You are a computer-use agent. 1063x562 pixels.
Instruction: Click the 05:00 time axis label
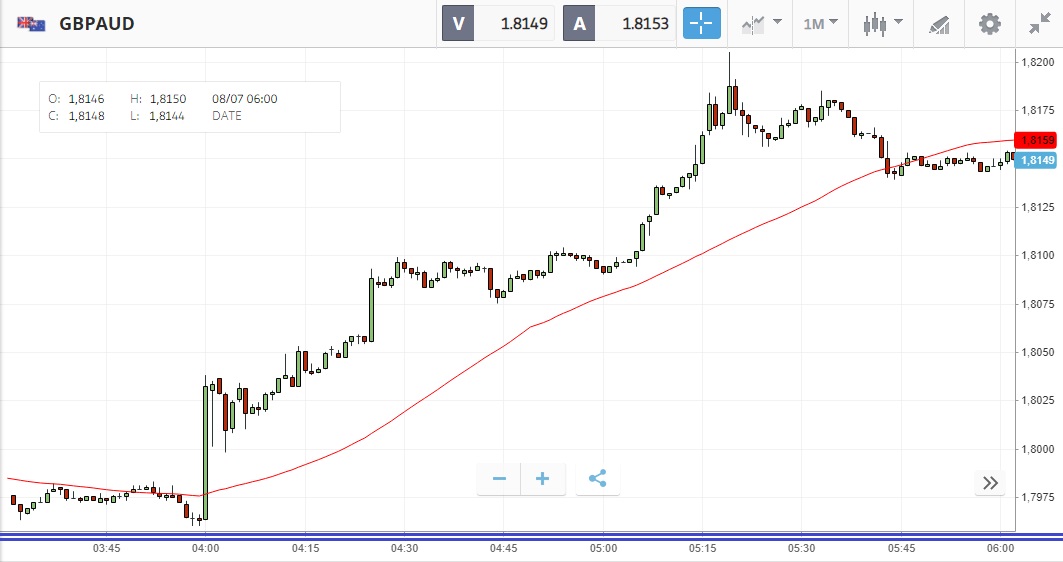click(603, 548)
